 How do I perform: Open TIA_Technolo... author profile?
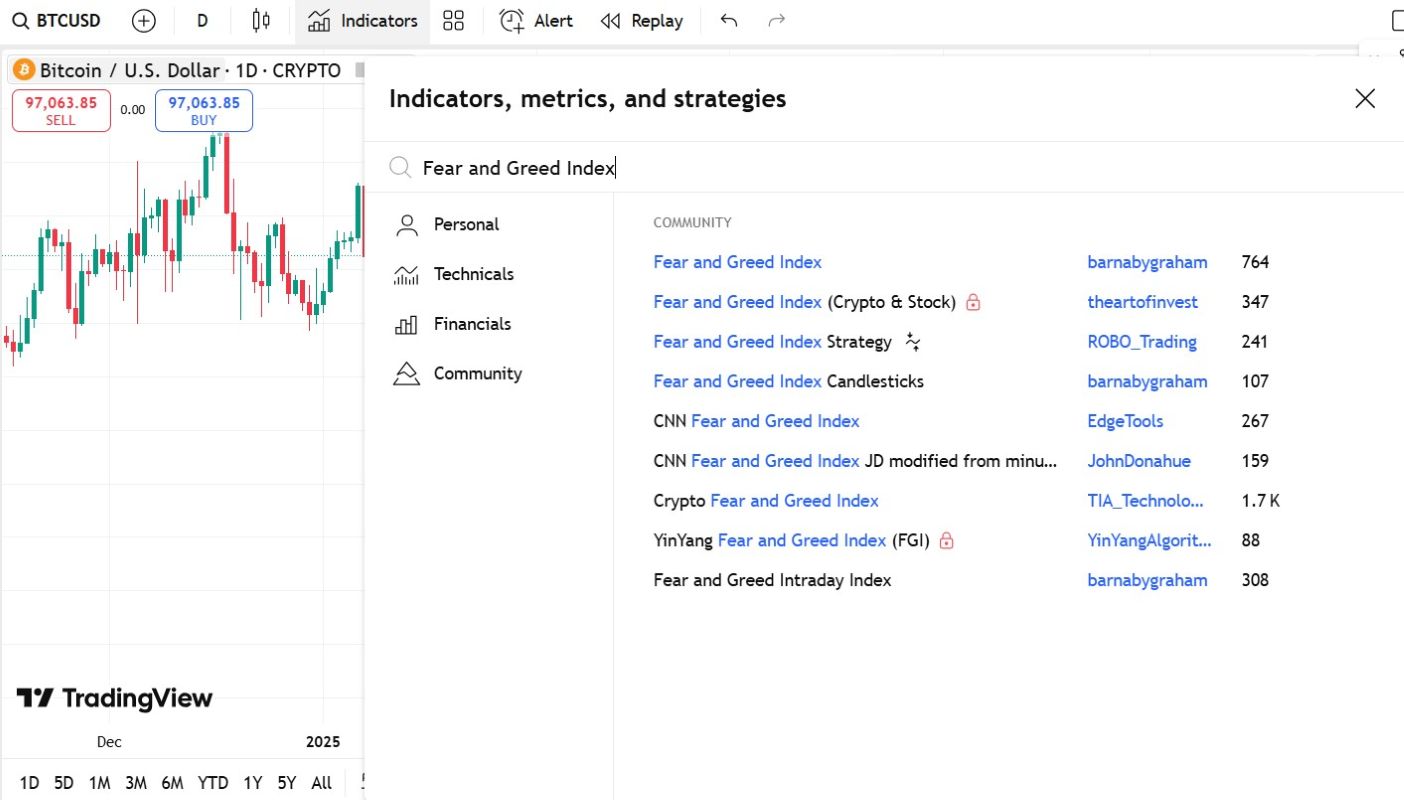coord(1146,501)
